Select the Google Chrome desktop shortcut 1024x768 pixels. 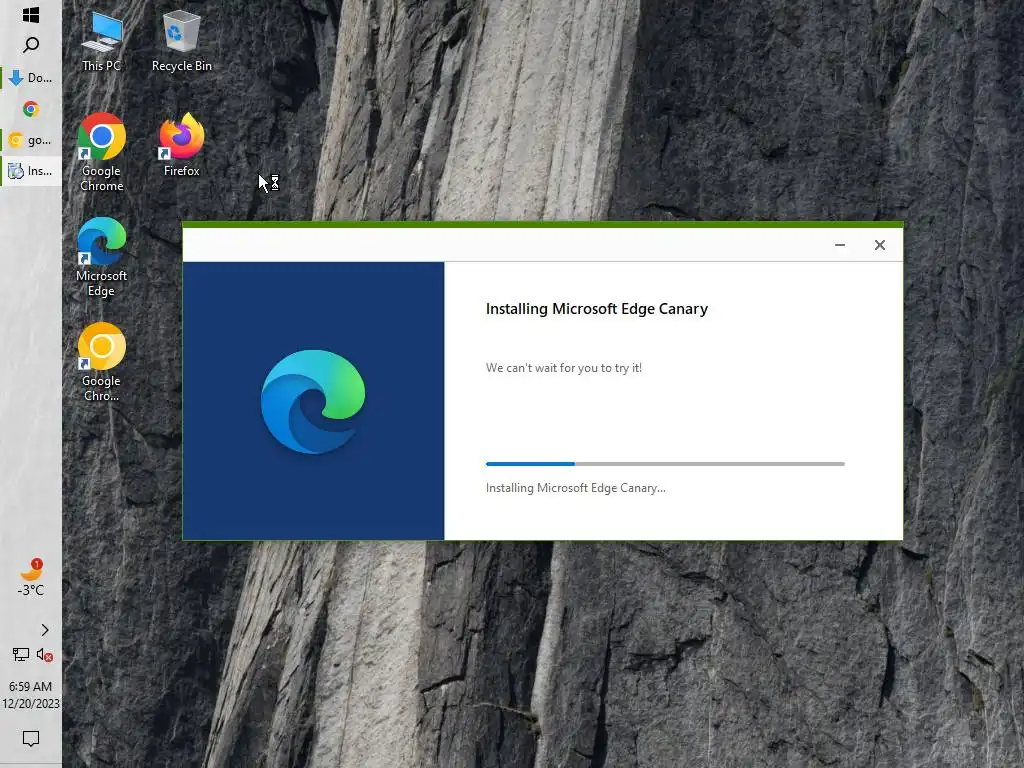[101, 153]
